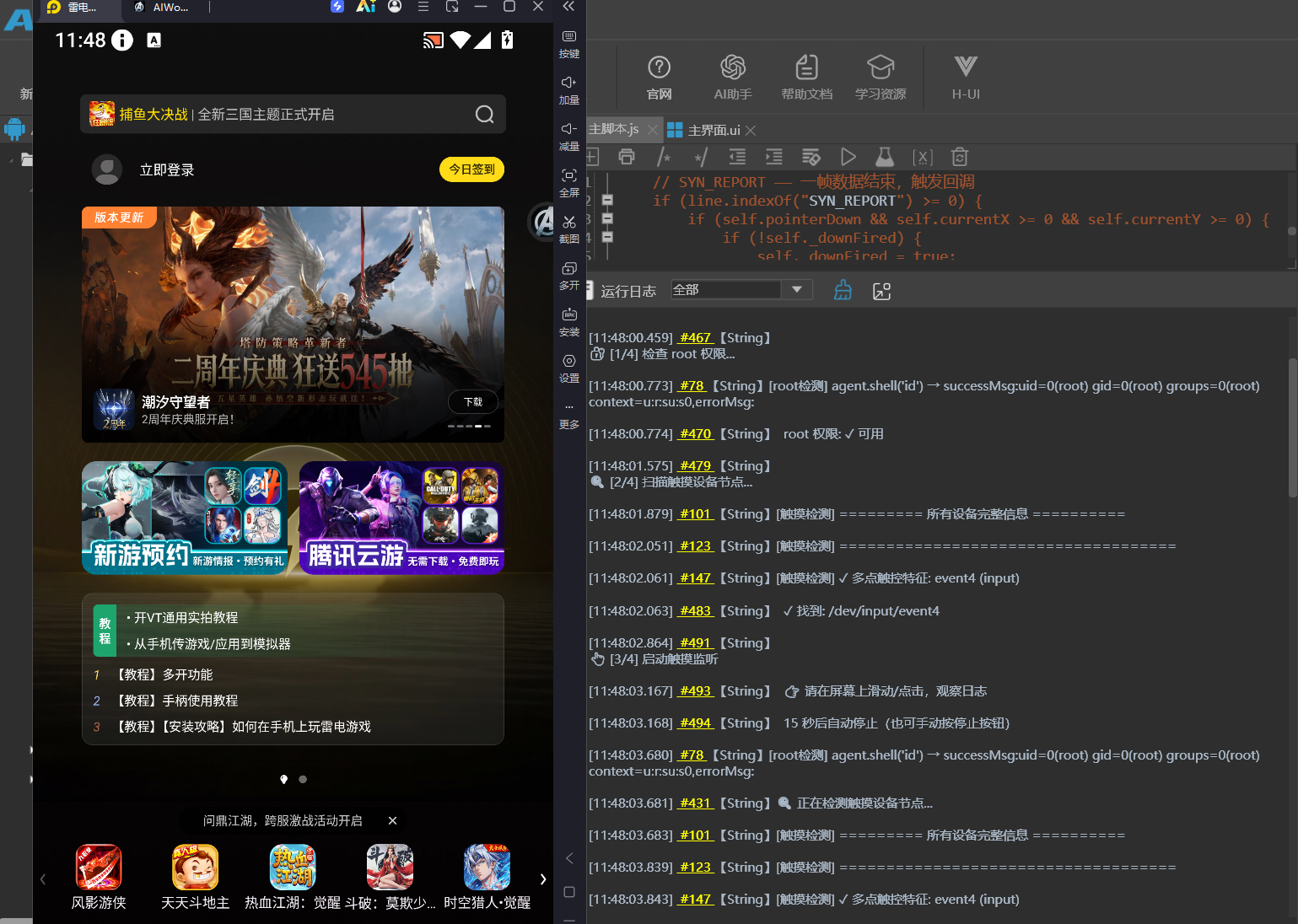Click emulator 安装 APK install
This screenshot has width=1298, height=924.
click(x=569, y=322)
